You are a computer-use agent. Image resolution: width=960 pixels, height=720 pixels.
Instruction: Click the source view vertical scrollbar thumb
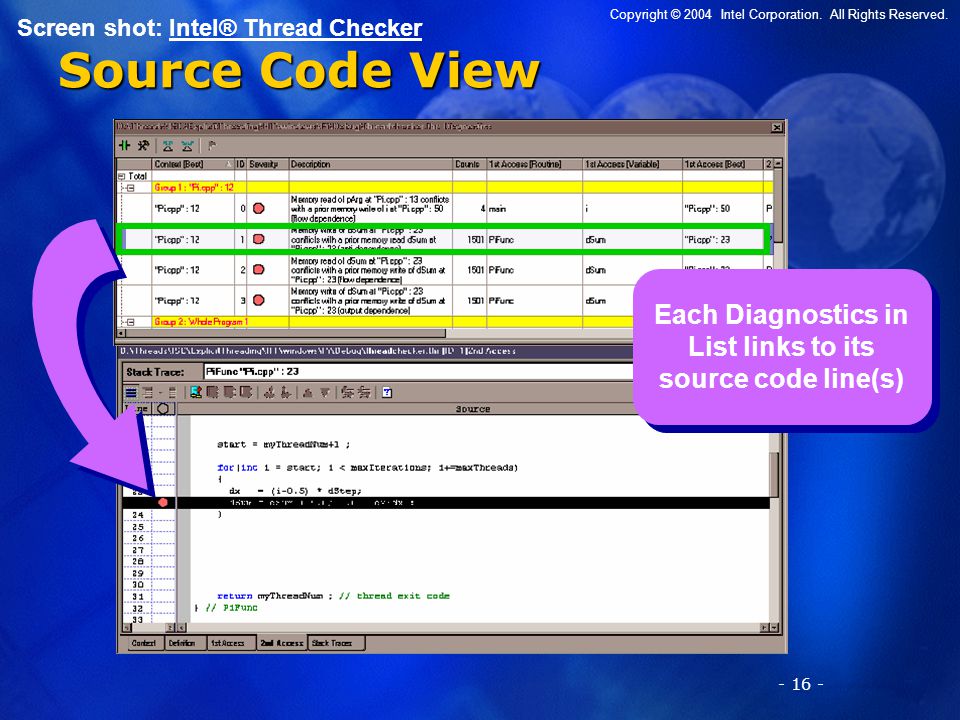774,475
